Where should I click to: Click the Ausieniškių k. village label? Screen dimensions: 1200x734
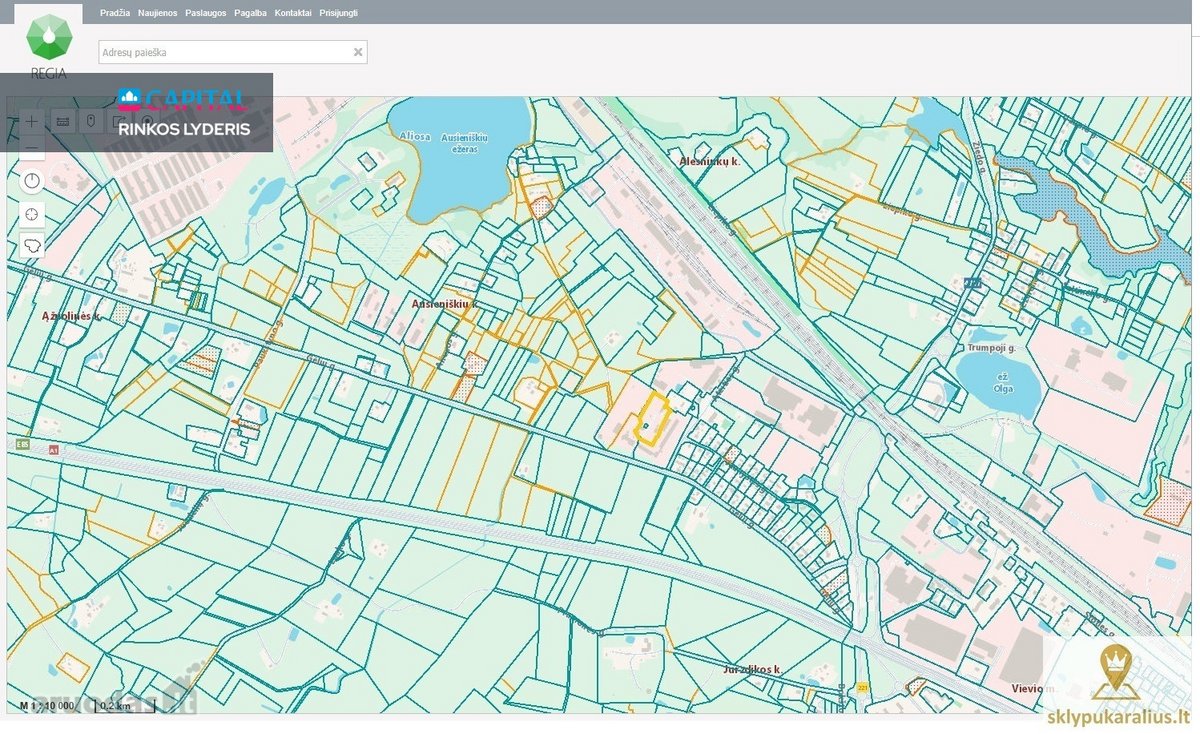pyautogui.click(x=444, y=303)
